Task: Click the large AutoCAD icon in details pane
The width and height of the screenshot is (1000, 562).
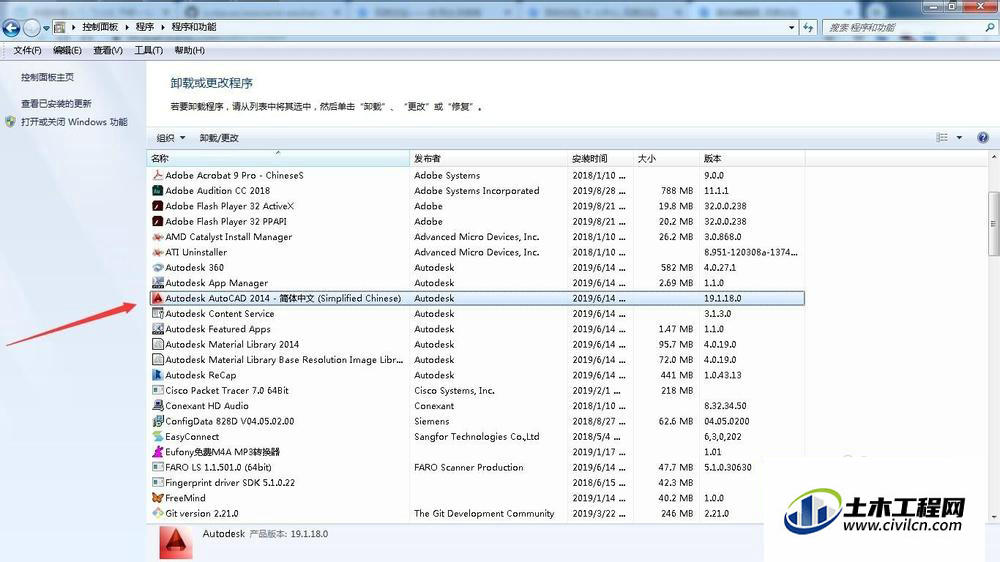Action: click(175, 542)
